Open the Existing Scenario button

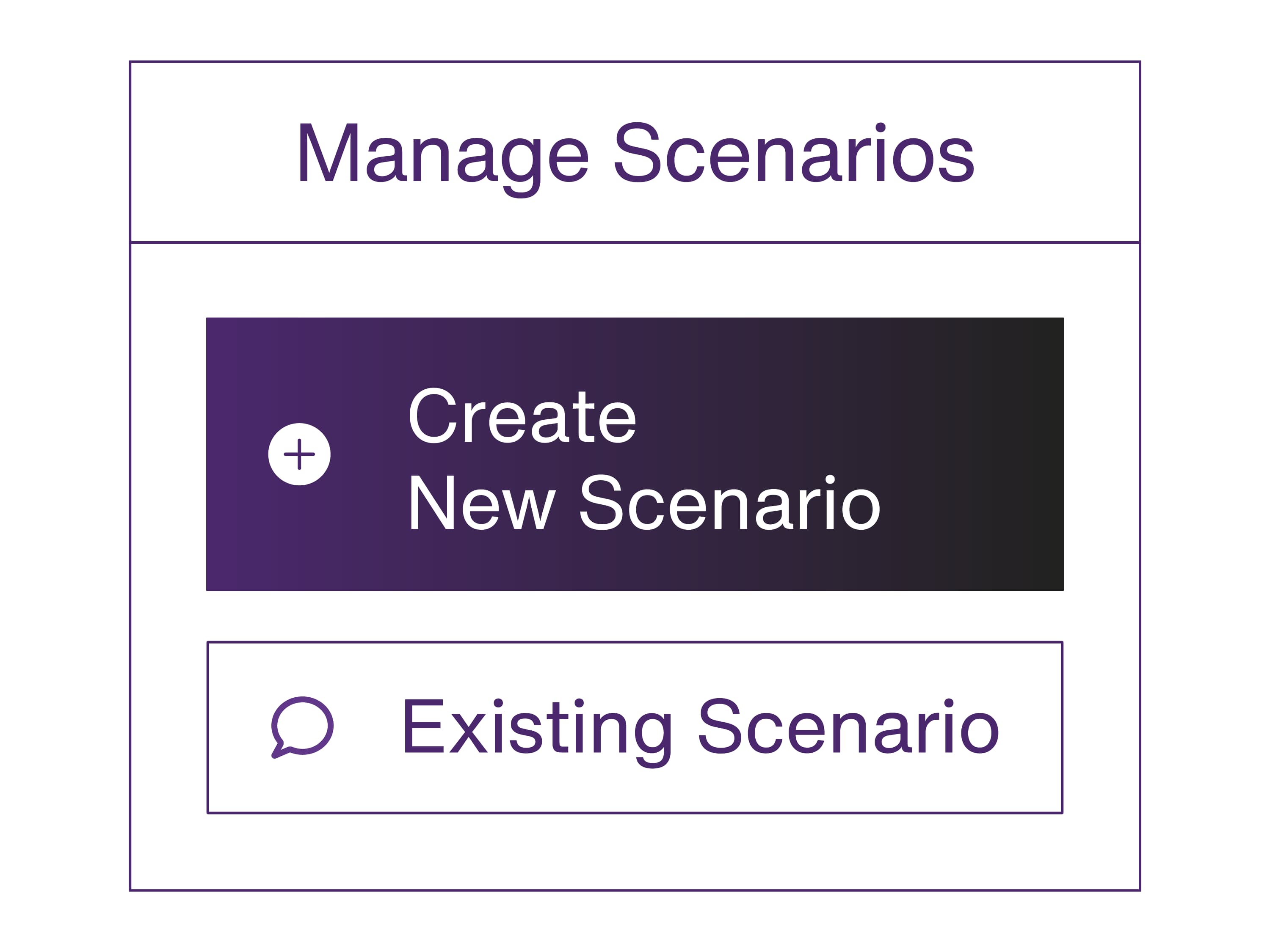click(x=635, y=727)
